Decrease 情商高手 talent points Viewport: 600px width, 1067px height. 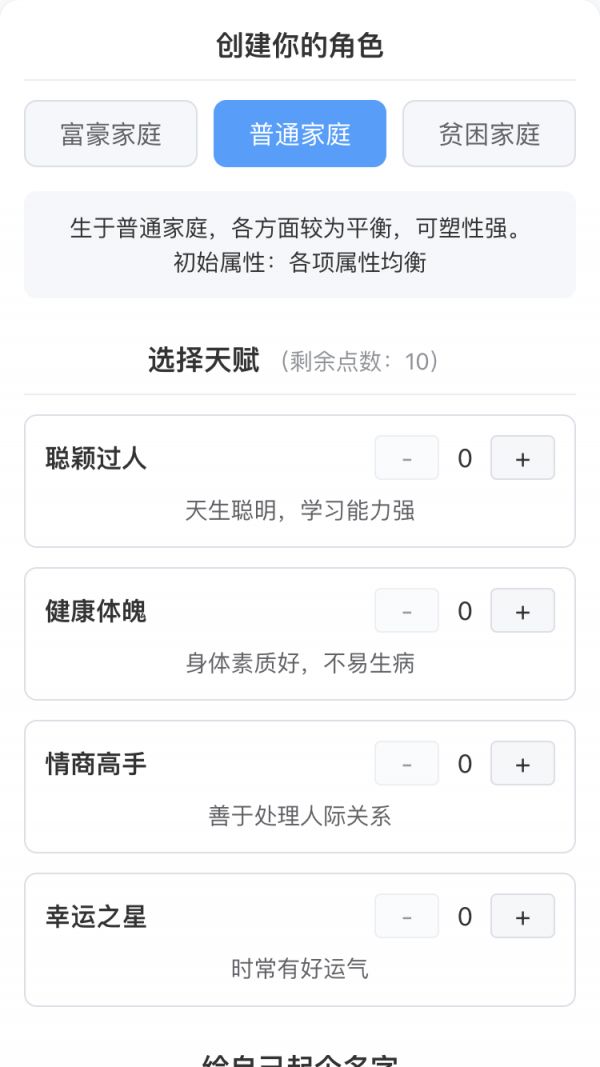click(x=406, y=763)
